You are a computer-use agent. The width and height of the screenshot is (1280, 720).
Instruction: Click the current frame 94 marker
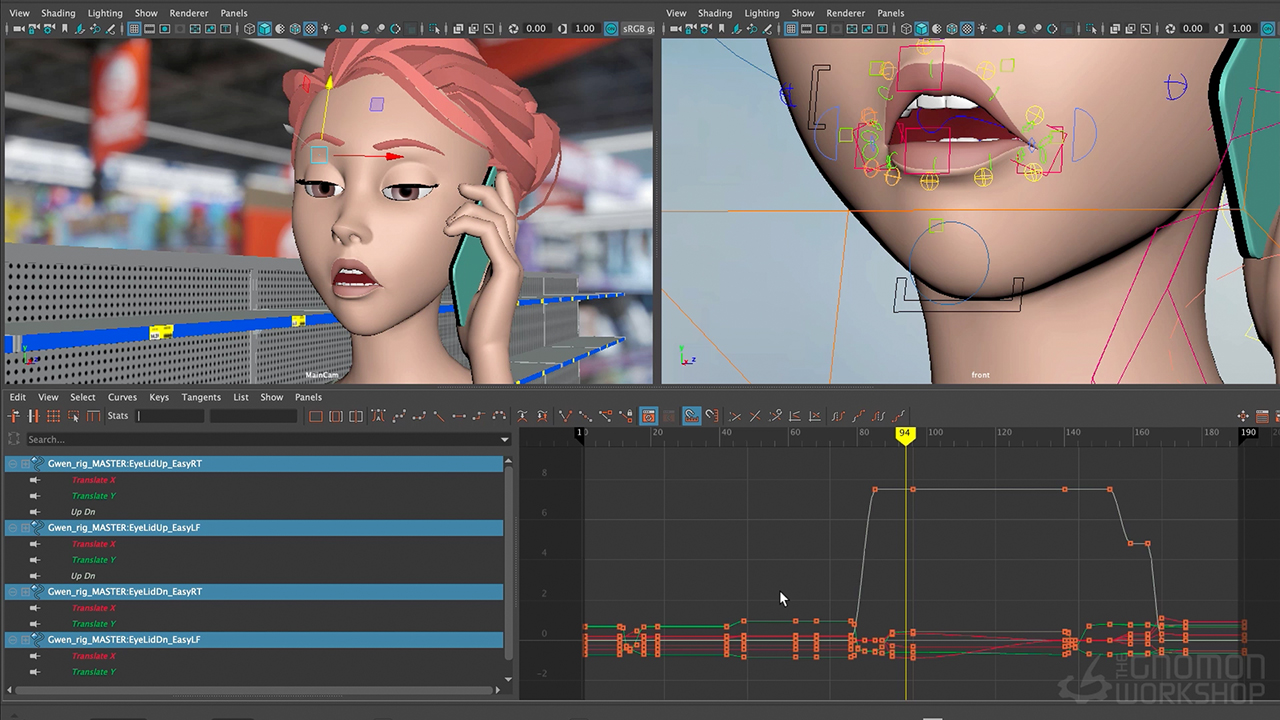click(905, 434)
